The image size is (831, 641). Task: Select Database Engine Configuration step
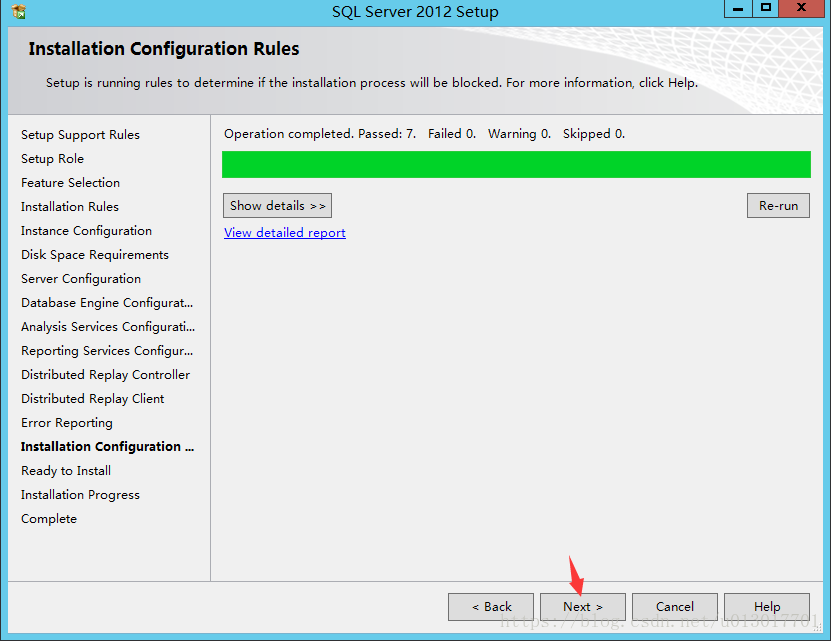107,303
